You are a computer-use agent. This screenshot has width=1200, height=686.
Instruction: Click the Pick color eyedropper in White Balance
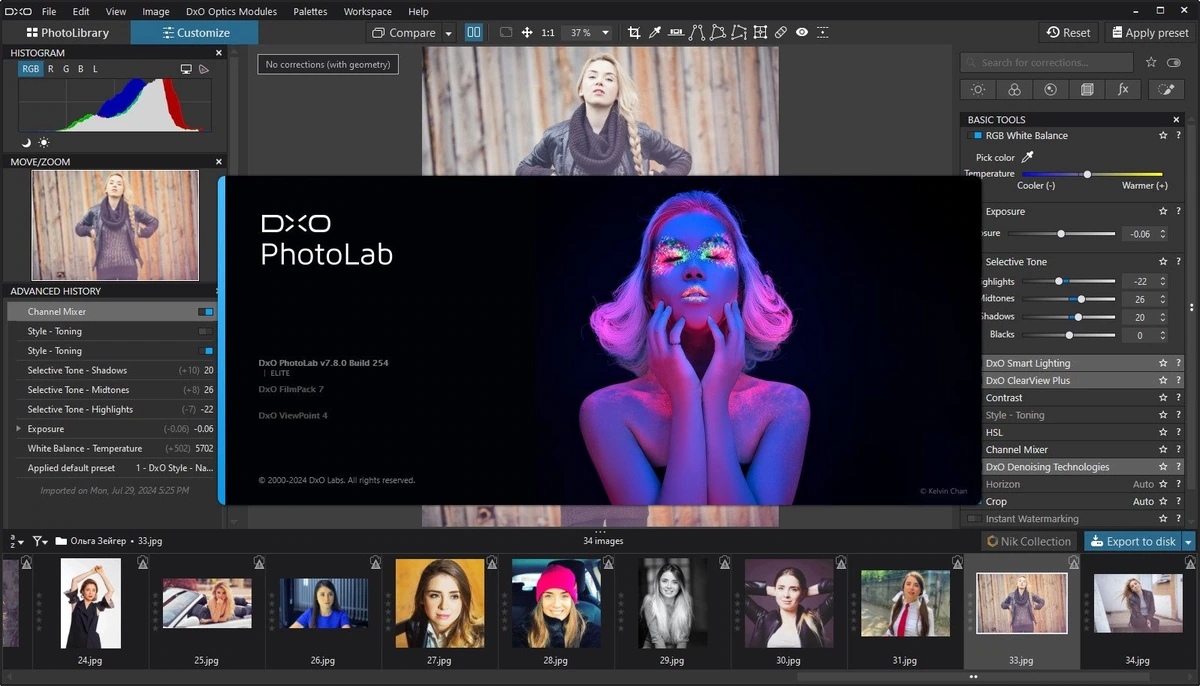click(1026, 157)
